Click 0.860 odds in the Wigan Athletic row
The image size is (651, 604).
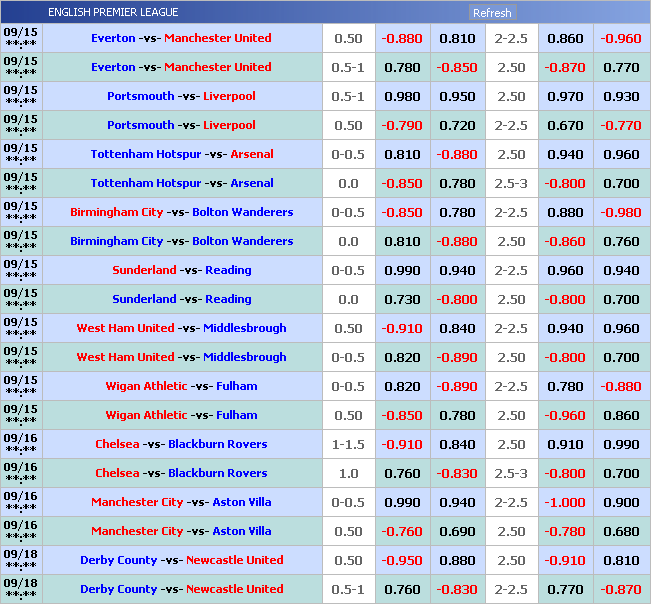point(620,415)
